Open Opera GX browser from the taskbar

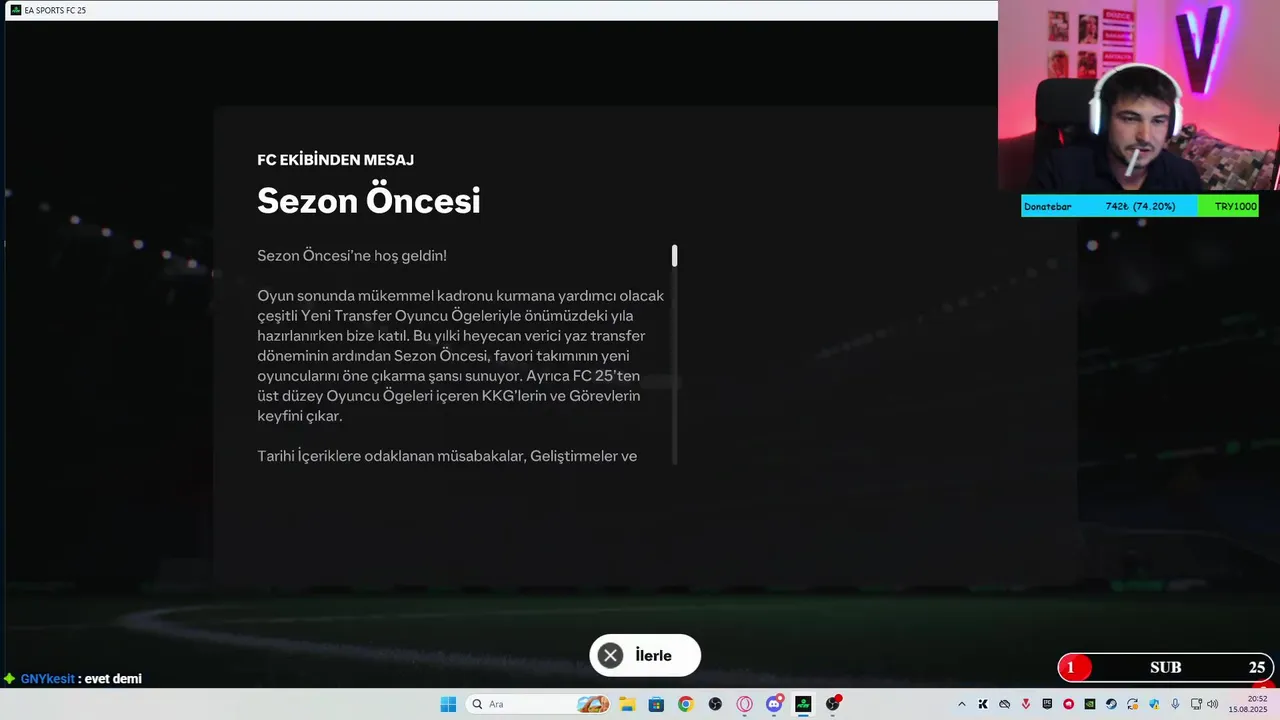744,704
